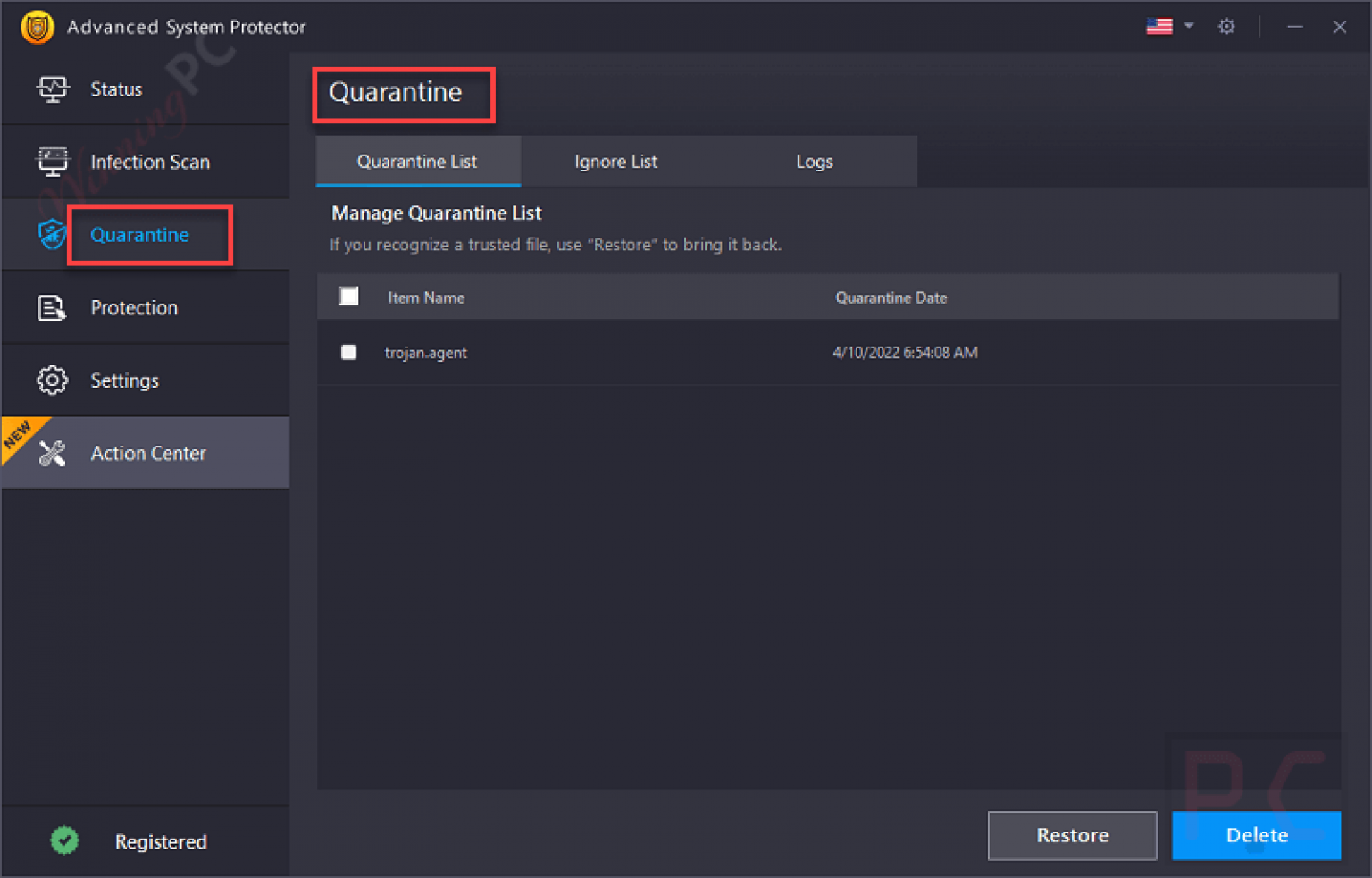This screenshot has width=1372, height=878.
Task: Click the Action Center tools icon
Action: 53,454
